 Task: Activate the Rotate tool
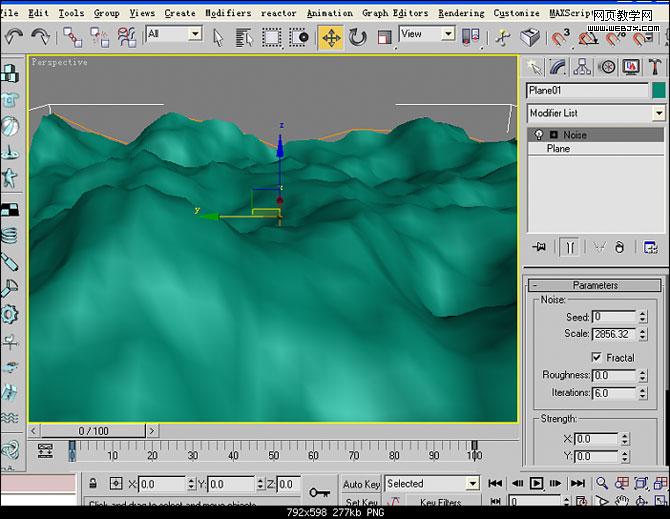click(357, 37)
